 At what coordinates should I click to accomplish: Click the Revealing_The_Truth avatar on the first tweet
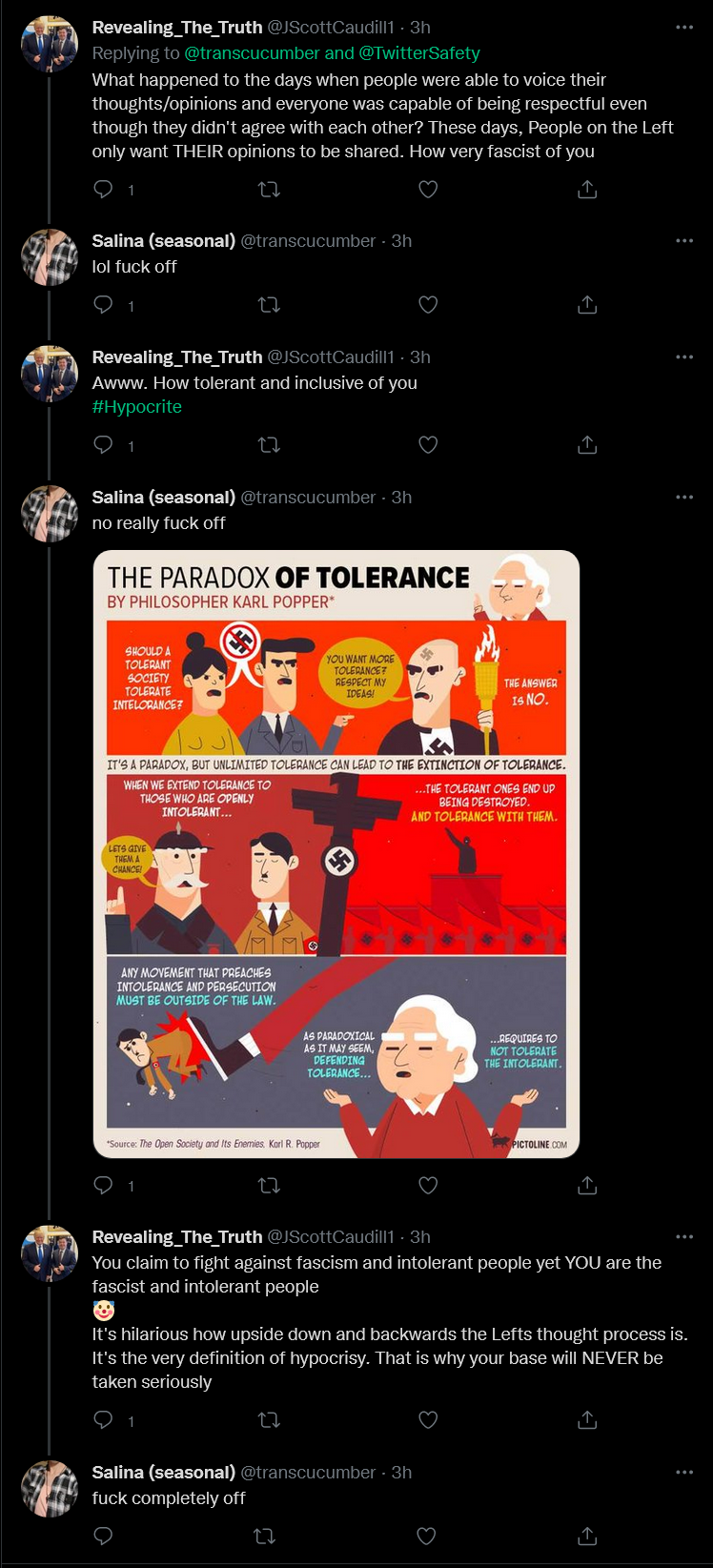coord(50,44)
